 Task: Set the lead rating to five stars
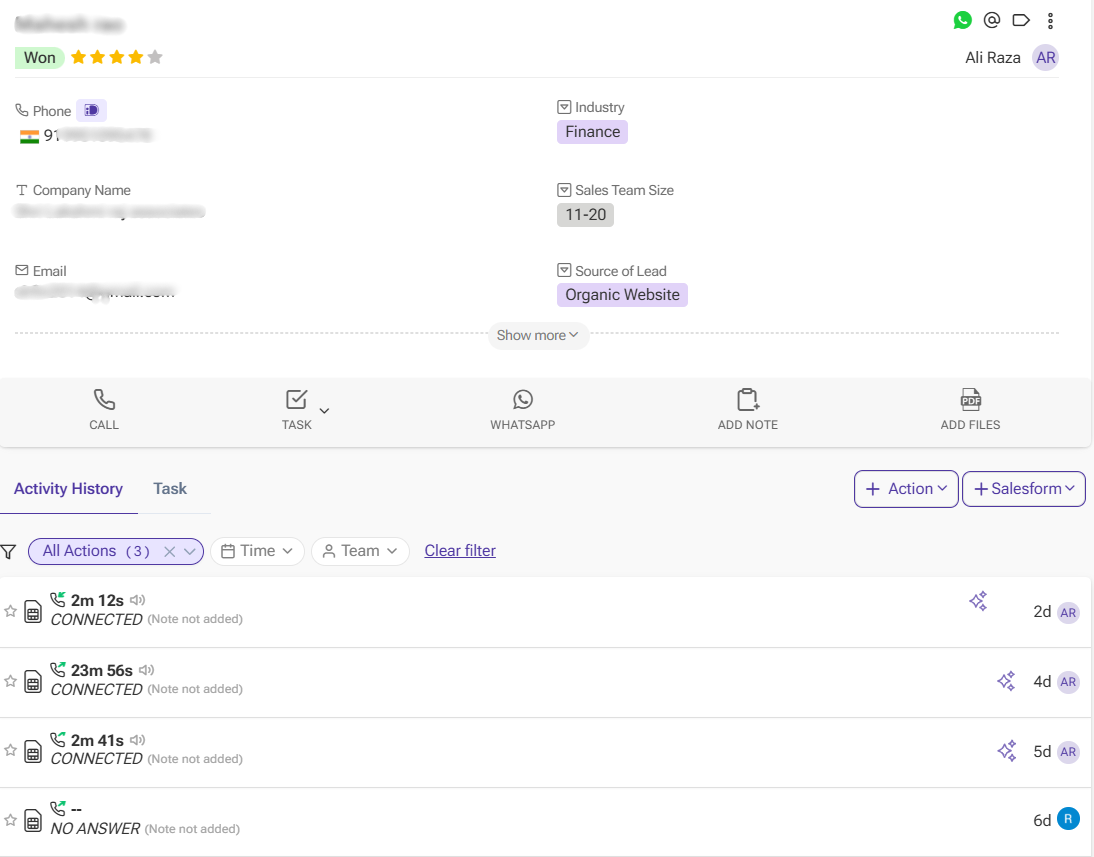click(155, 57)
